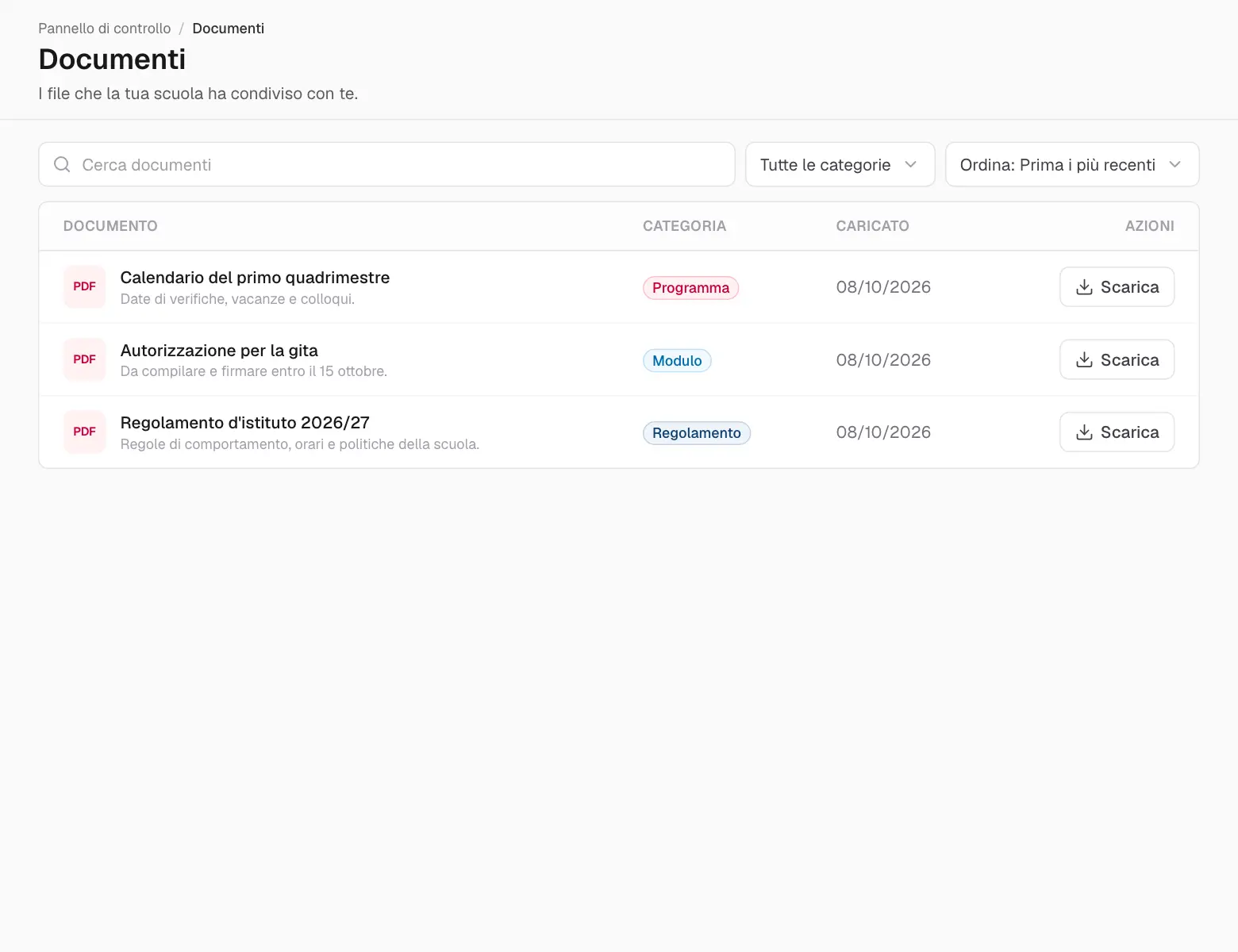
Task: Click PDF icon for Calendario del primo quadrimestre
Action: coord(84,286)
